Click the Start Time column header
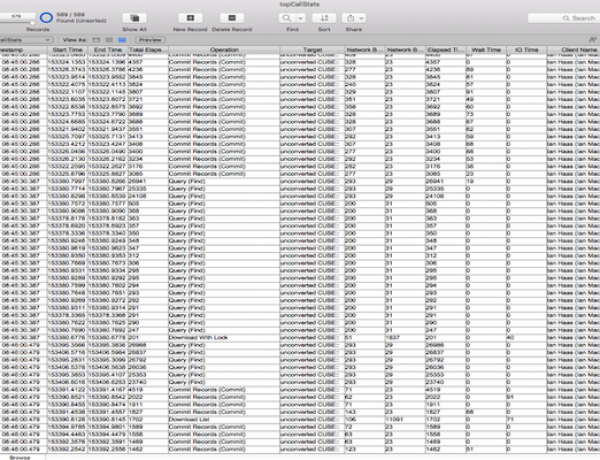Viewport: 600px width, 460px height. pos(67,48)
